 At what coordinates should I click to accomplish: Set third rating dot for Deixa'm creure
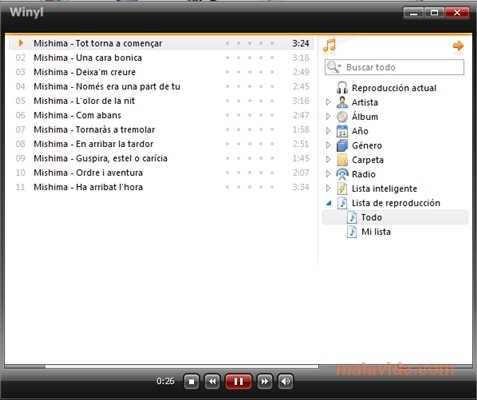250,72
